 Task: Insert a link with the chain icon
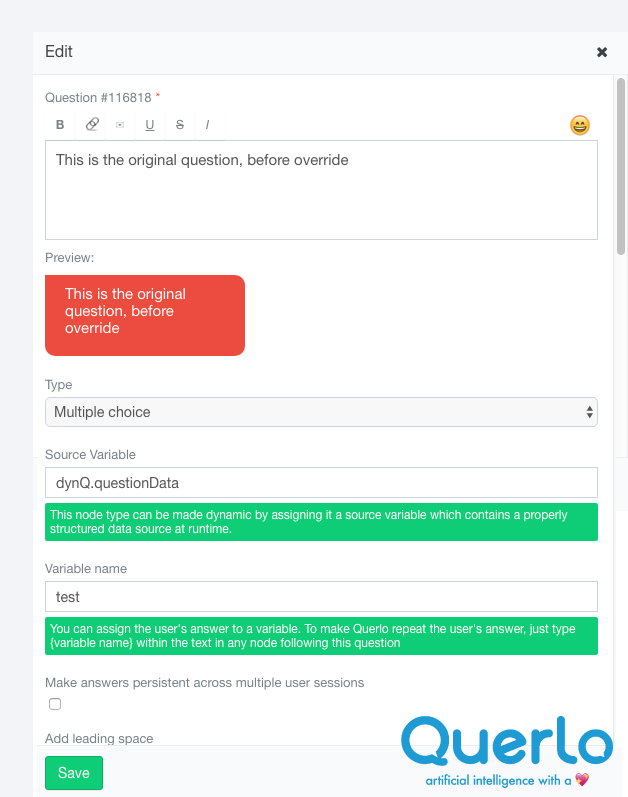[x=92, y=125]
